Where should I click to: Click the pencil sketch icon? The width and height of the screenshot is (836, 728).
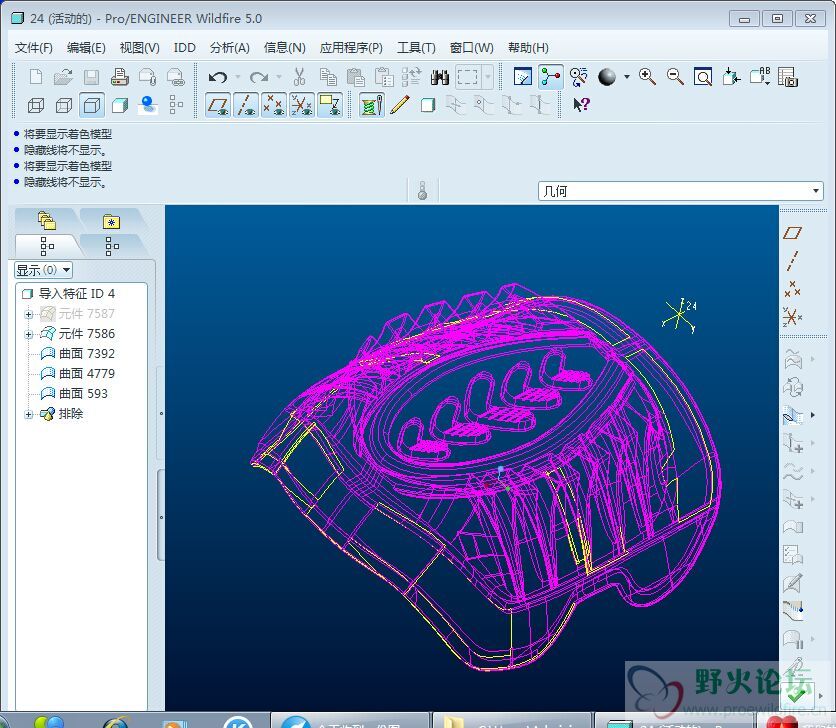[x=399, y=105]
